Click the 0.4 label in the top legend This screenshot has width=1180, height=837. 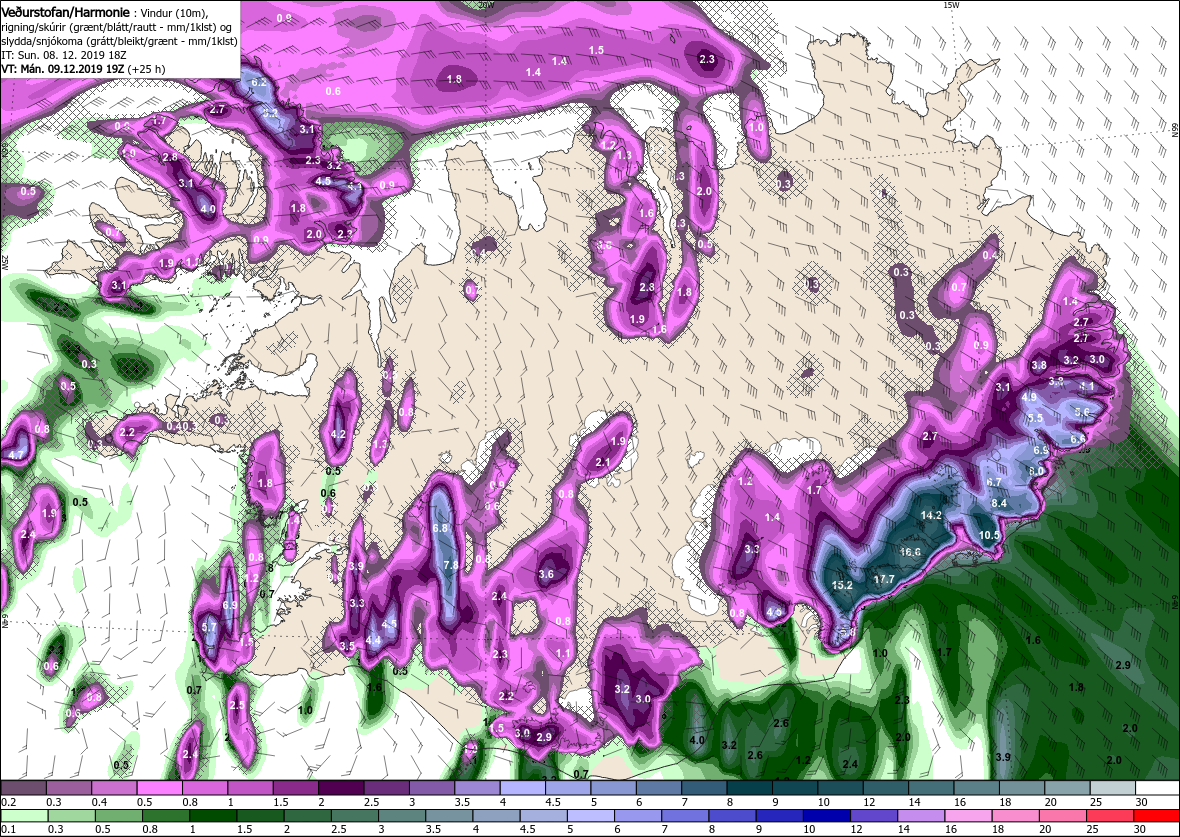pyautogui.click(x=99, y=802)
